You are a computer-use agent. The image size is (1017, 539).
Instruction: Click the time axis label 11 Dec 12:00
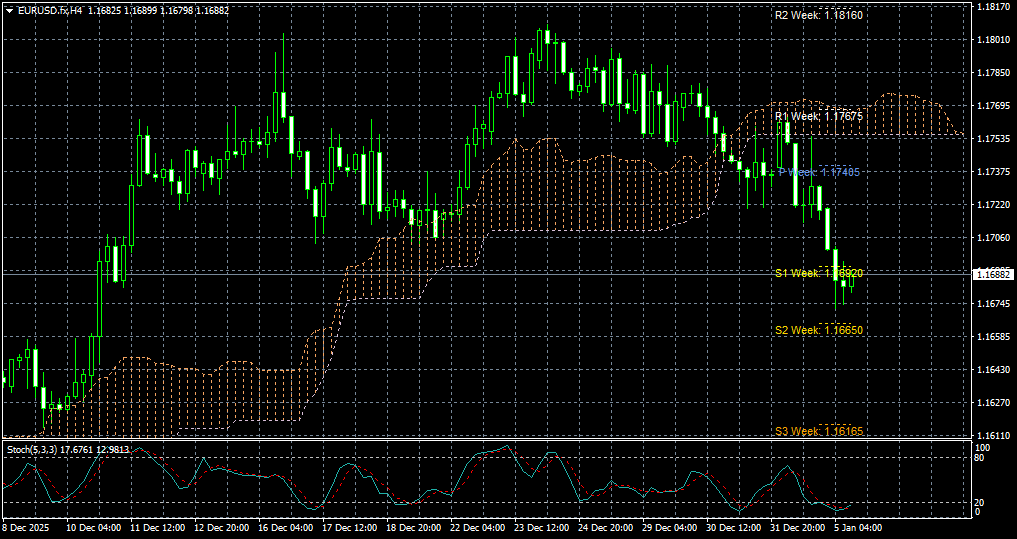(157, 529)
